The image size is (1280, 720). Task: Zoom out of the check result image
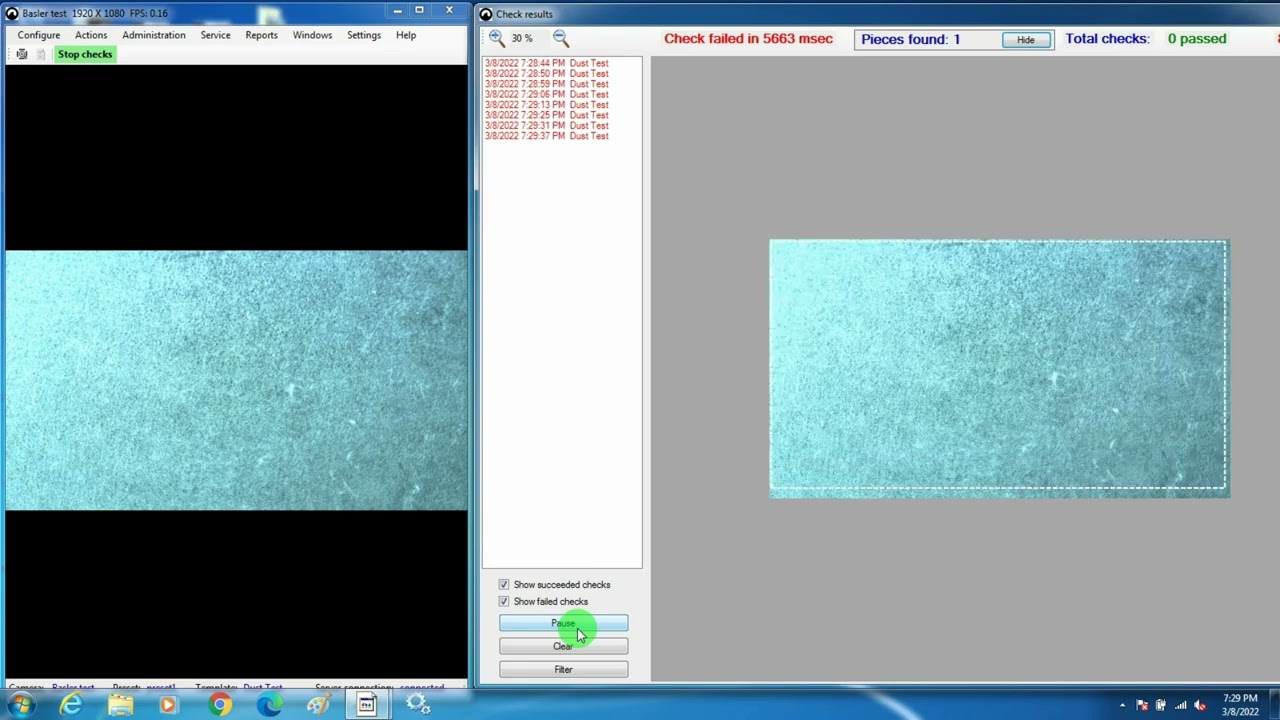click(561, 39)
